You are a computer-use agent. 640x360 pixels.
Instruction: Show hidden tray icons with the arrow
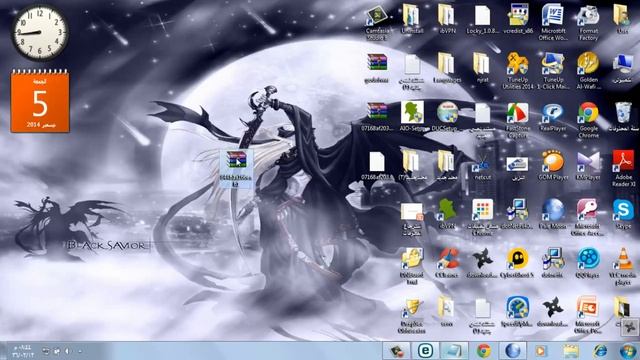click(x=80, y=351)
